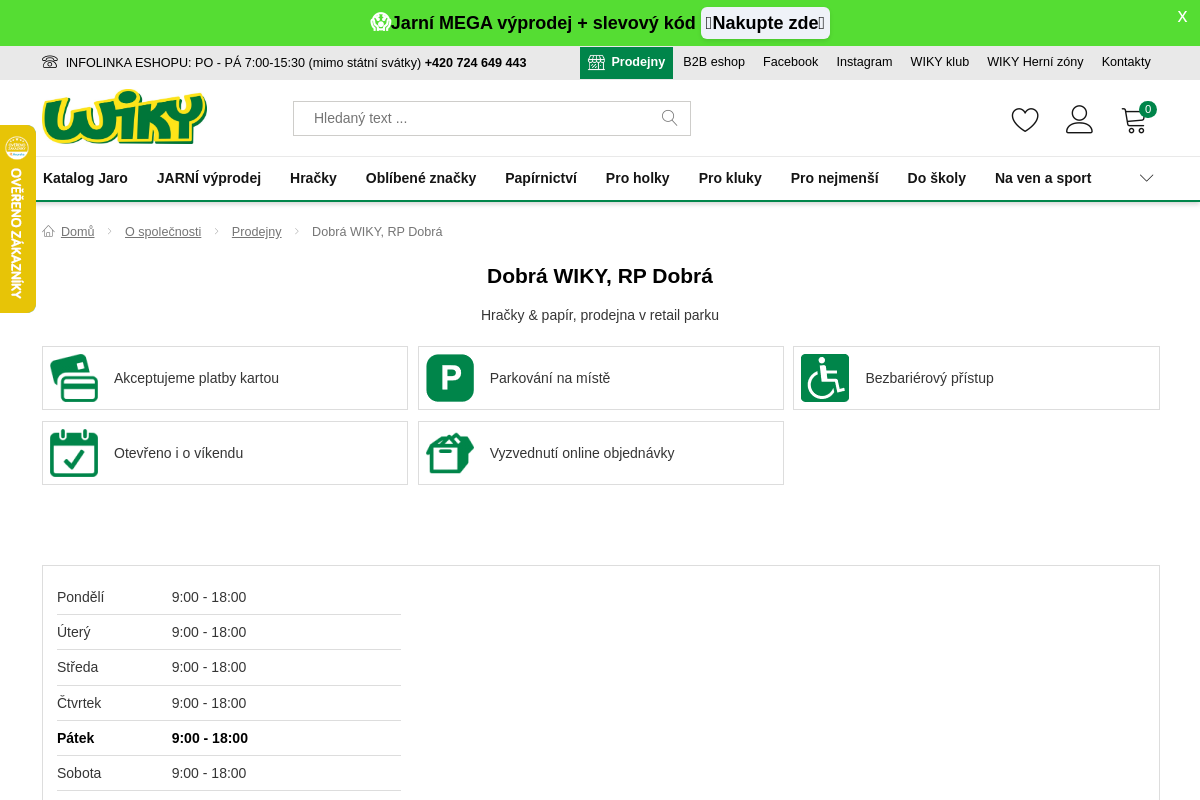This screenshot has width=1200, height=800.
Task: Follow the O společnosti breadcrumb link
Action: 163,232
